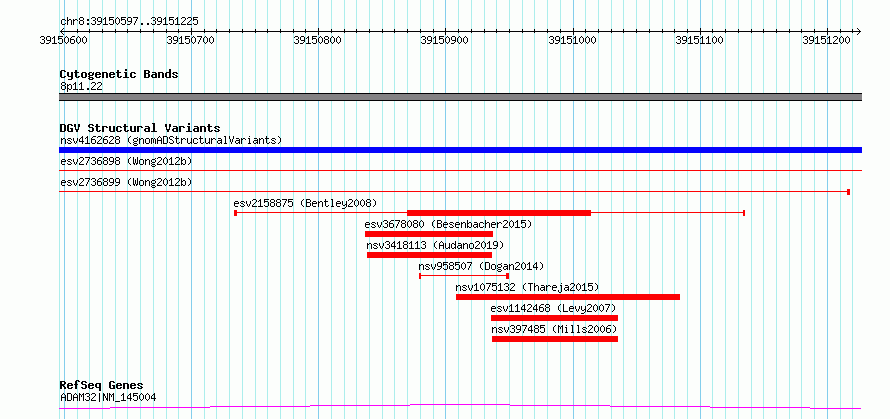The width and height of the screenshot is (890, 419).
Task: Click esv3678080 (Besenbacher2015) label
Action: [x=448, y=224]
